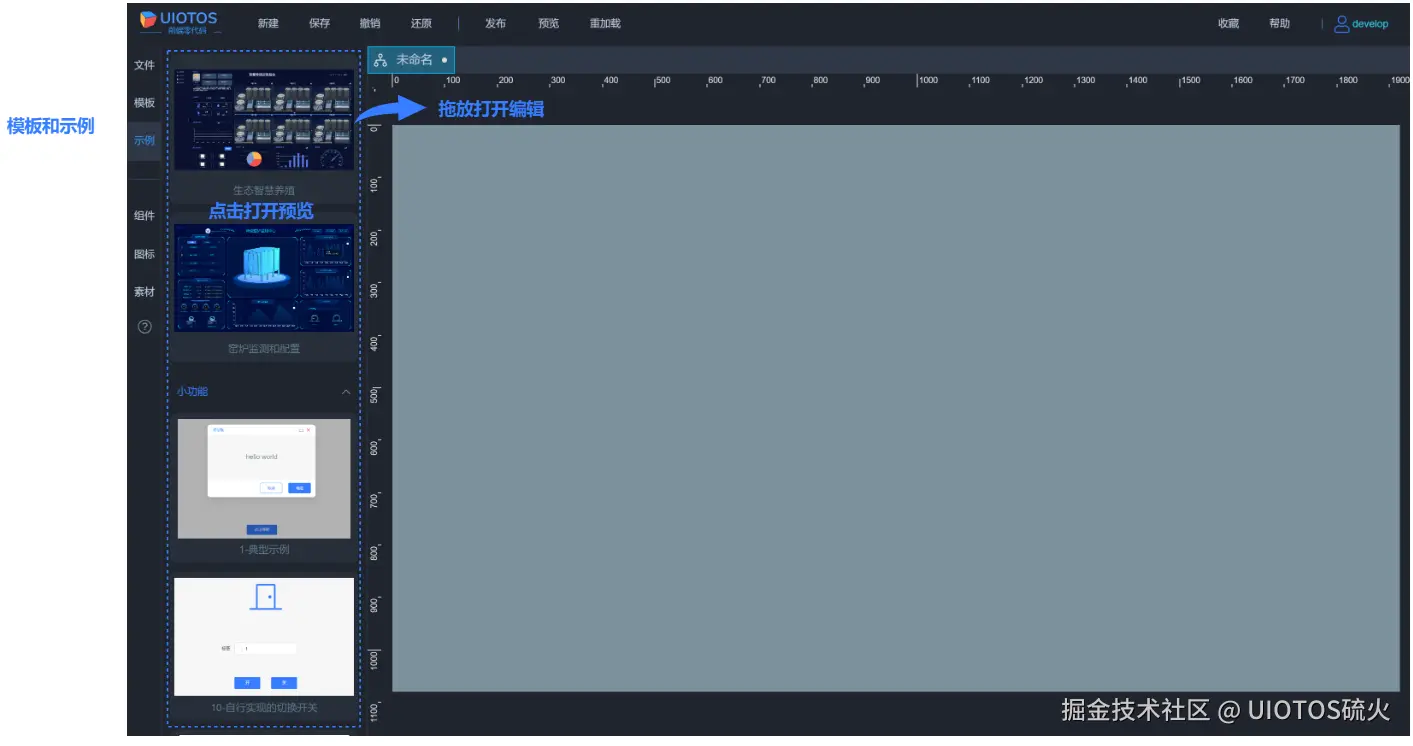The height and width of the screenshot is (746, 1413).
Task: Switch to 文件 sidebar tab
Action: (144, 65)
